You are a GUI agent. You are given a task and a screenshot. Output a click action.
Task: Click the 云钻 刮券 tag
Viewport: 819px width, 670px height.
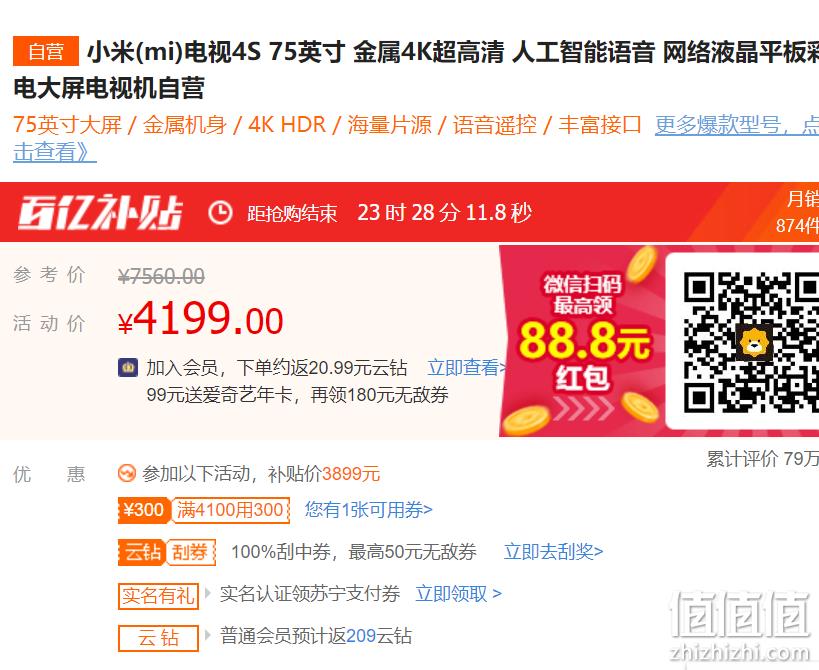(167, 552)
